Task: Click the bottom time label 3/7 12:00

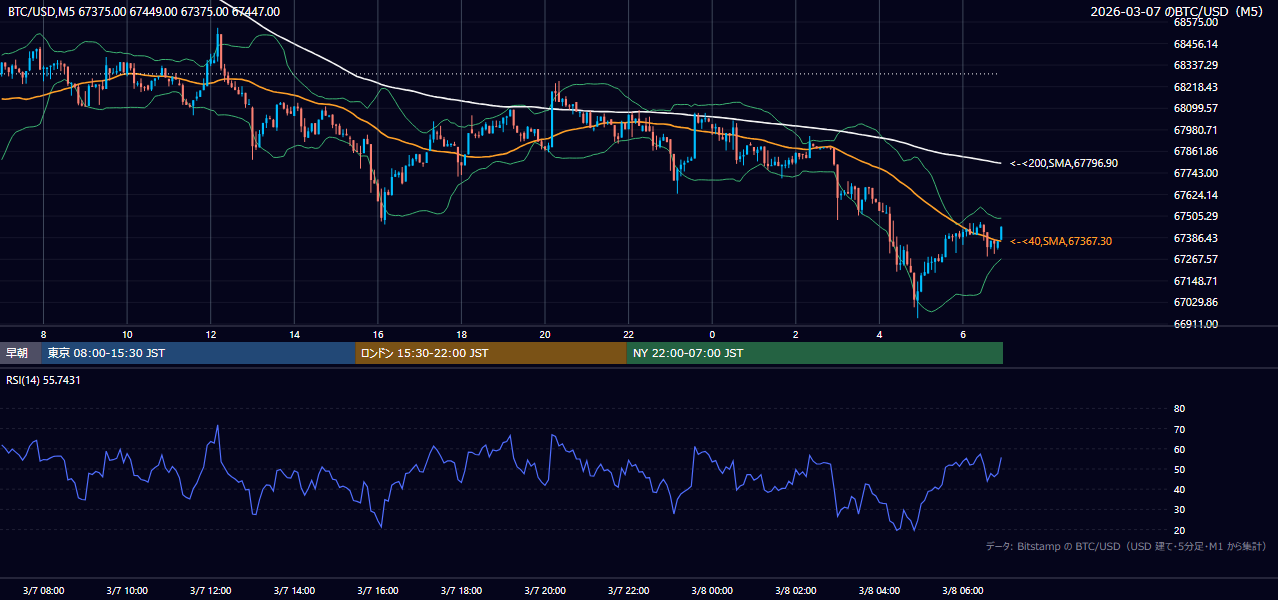Action: [x=211, y=591]
